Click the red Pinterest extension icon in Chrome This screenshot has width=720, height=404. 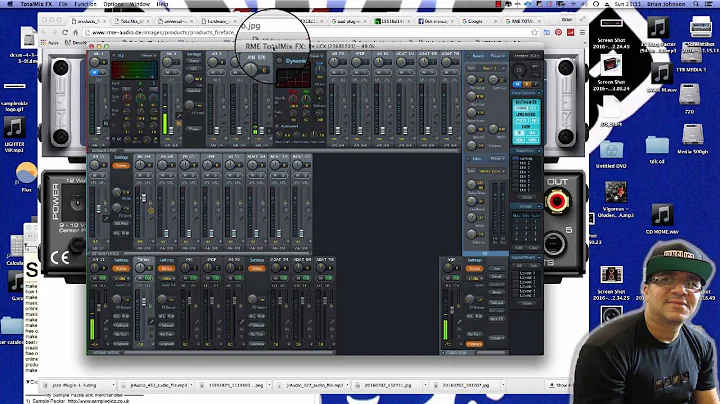coord(558,33)
